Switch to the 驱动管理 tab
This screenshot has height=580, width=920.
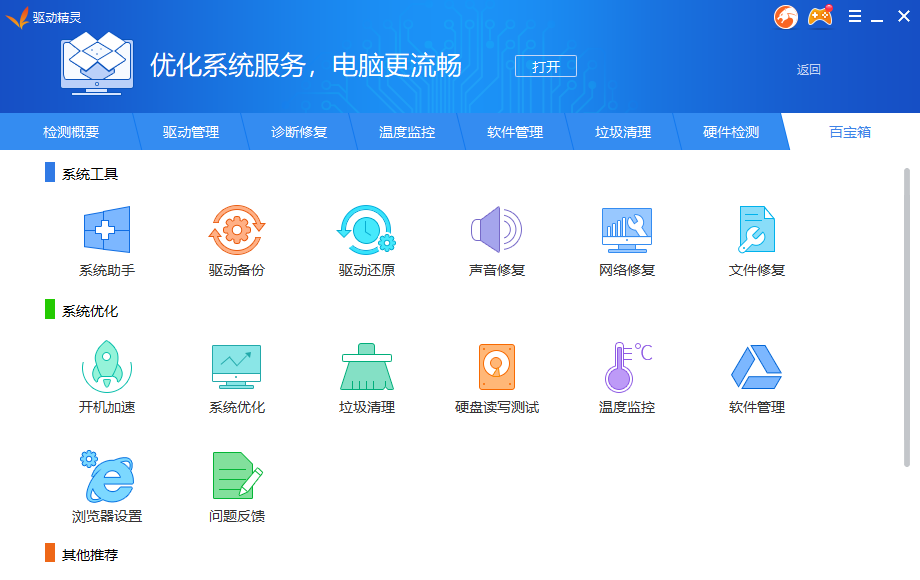[x=188, y=131]
